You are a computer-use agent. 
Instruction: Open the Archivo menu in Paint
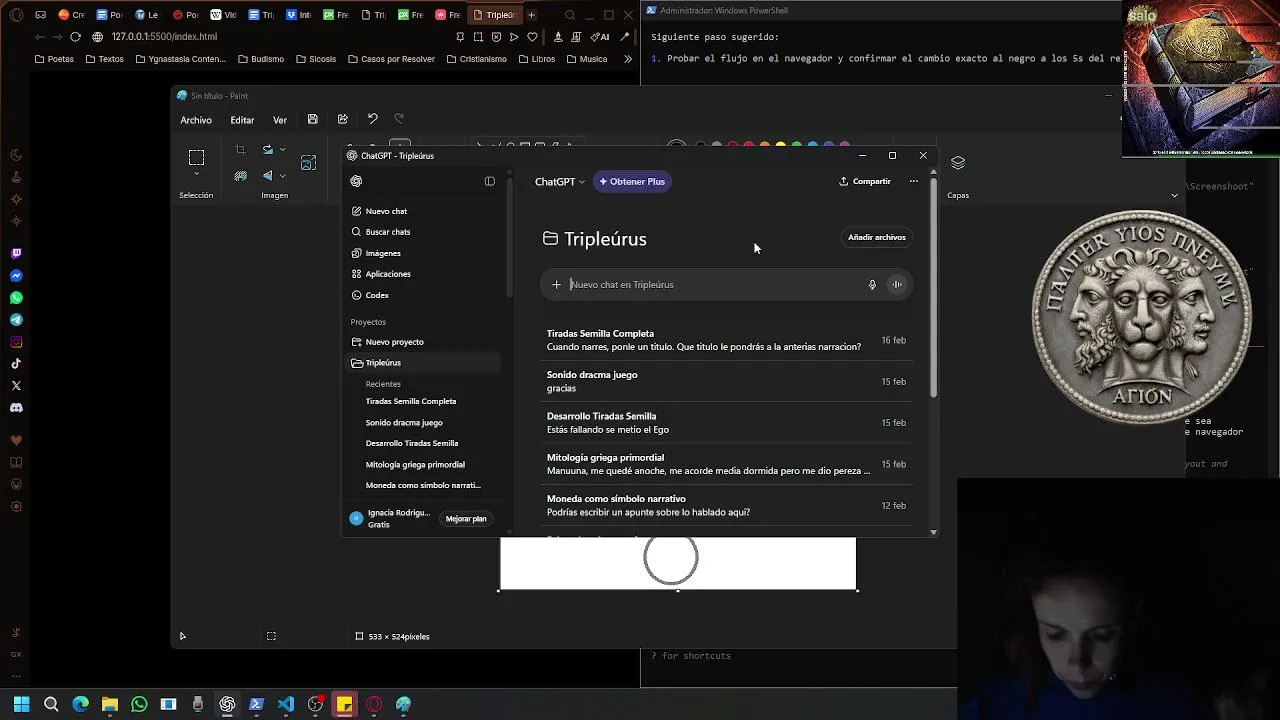196,120
